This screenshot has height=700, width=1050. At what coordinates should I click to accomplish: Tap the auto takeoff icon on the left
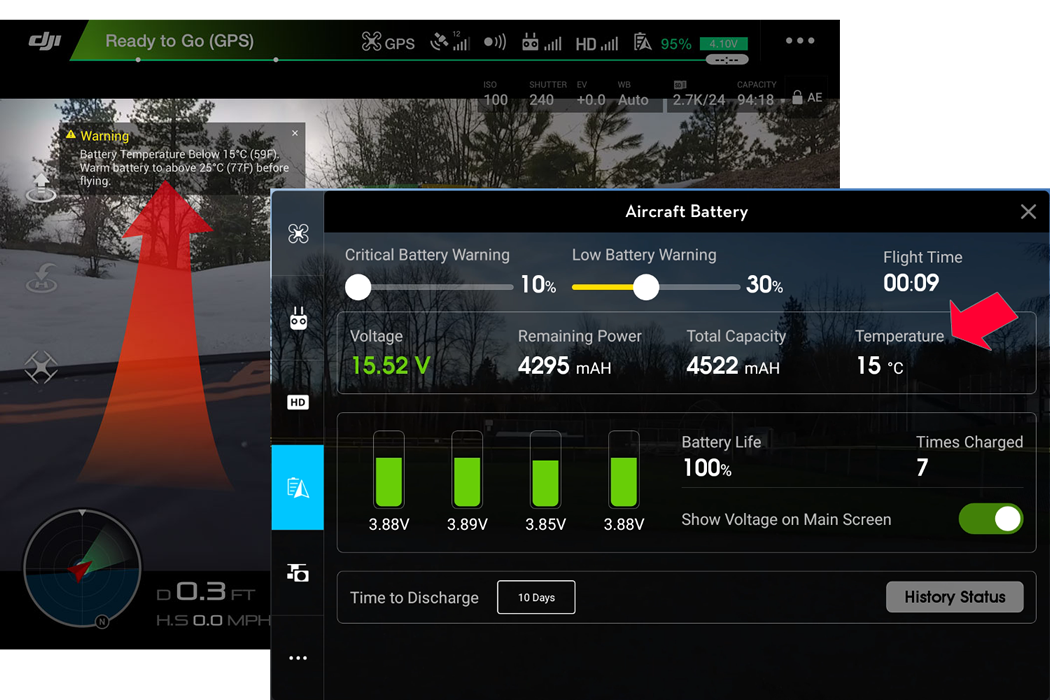click(x=41, y=187)
